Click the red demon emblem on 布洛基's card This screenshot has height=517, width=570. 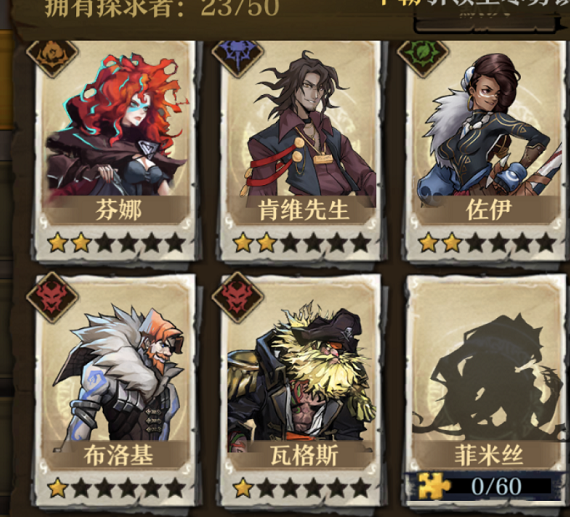pyautogui.click(x=52, y=297)
